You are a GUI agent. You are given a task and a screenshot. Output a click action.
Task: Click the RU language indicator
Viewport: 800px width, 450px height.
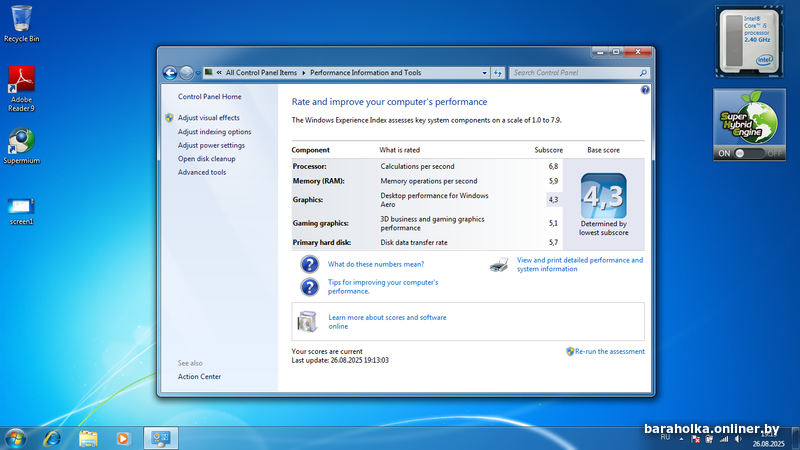click(665, 438)
